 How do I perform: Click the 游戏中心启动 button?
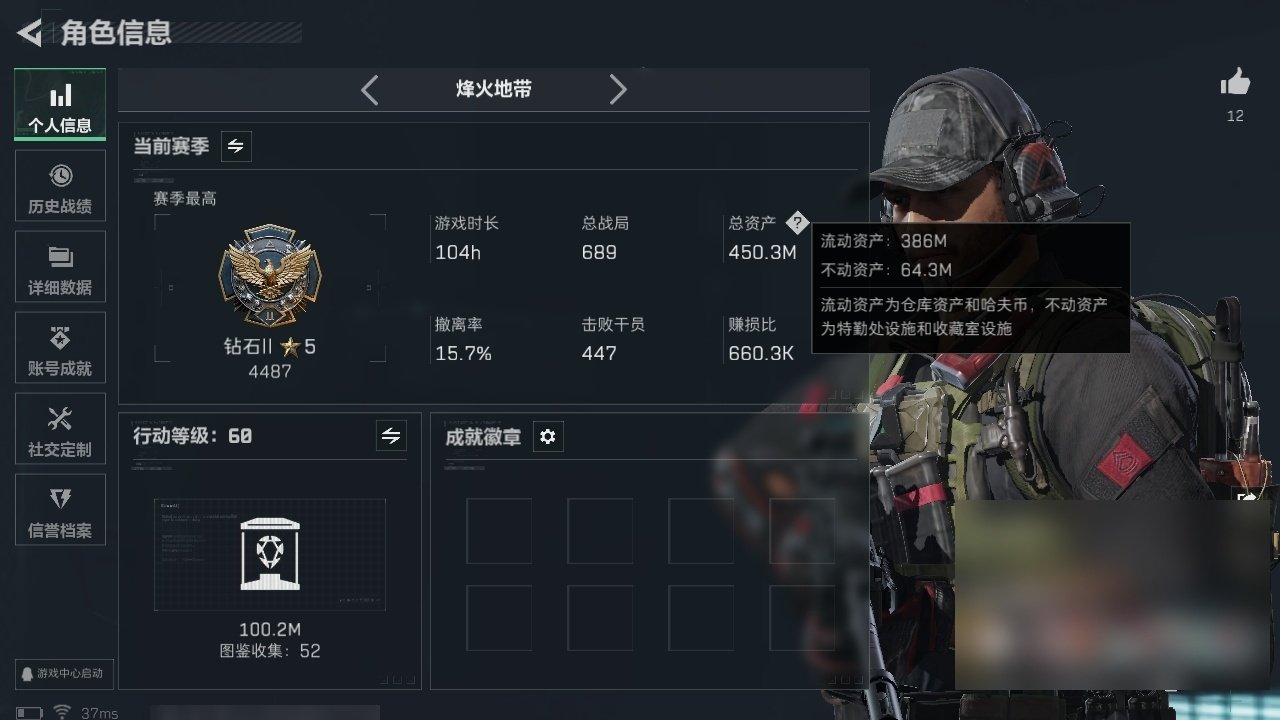[61, 673]
